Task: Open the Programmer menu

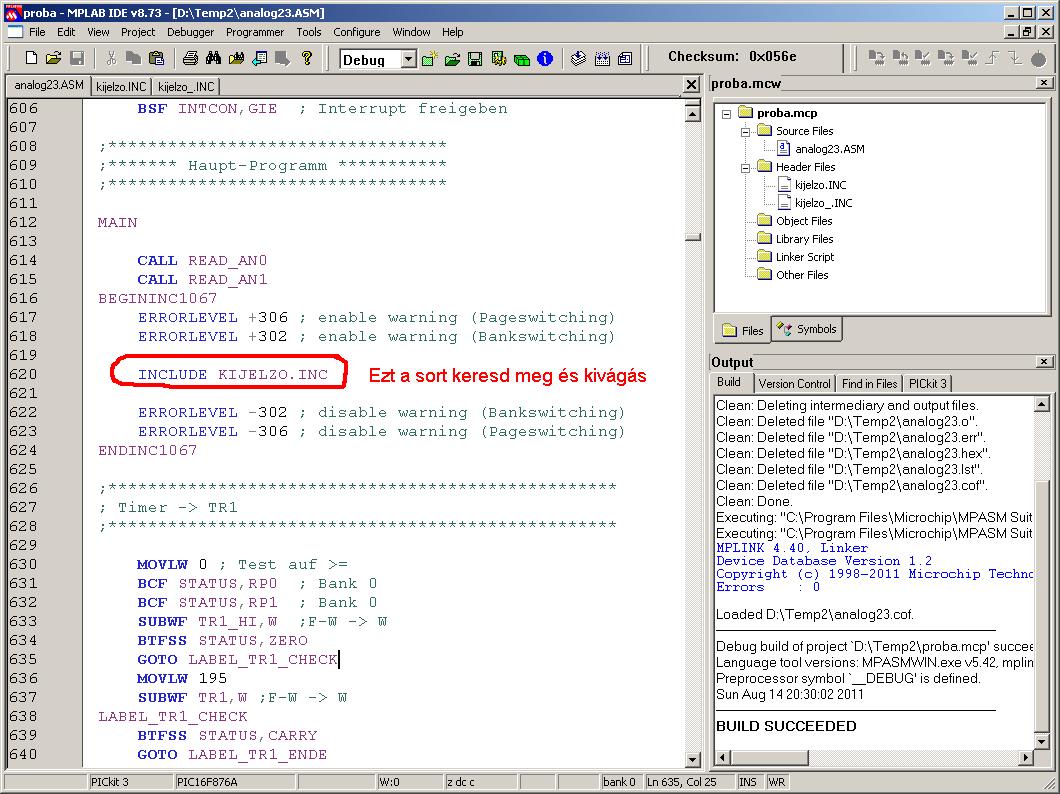Action: coord(255,32)
